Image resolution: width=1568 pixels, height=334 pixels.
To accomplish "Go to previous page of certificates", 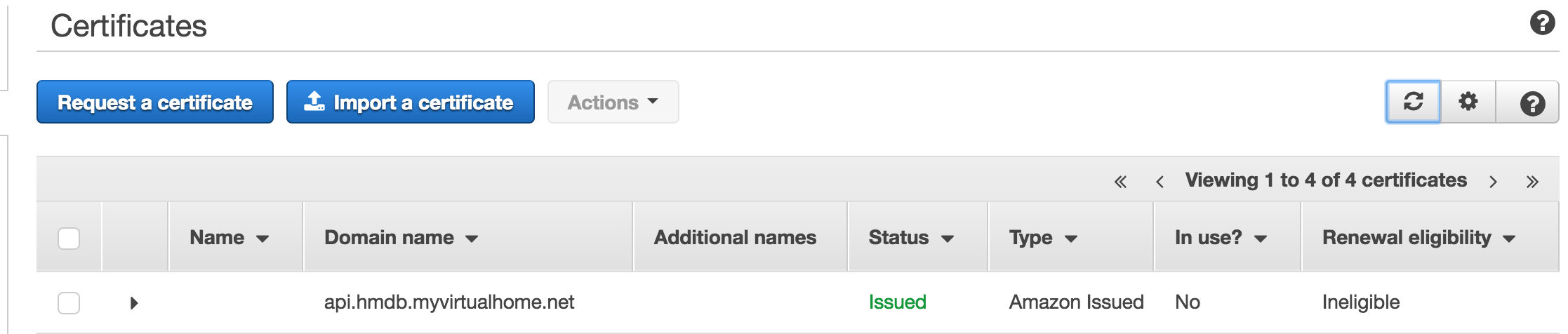I will tap(1160, 182).
